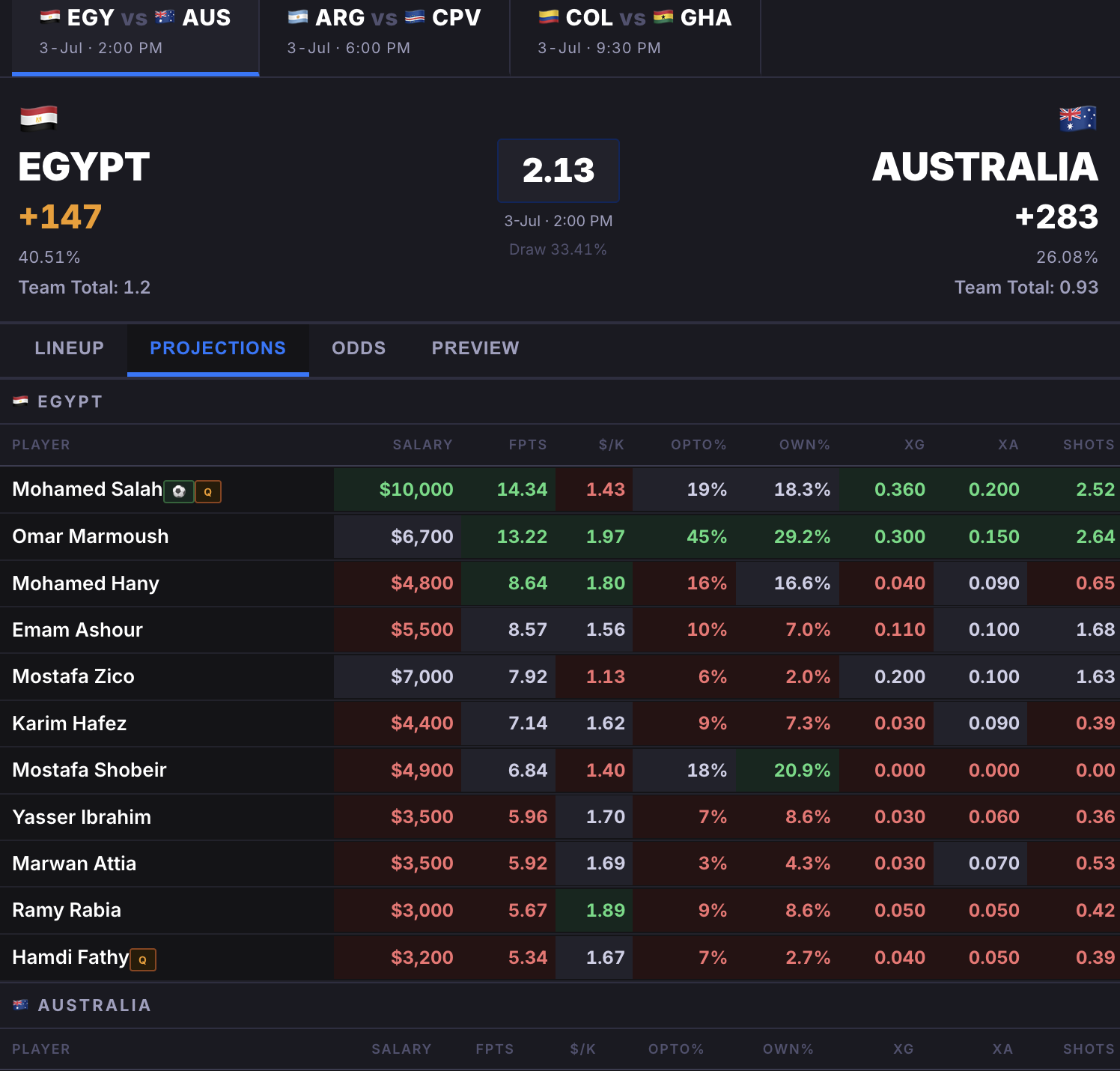Viewport: 1120px width, 1071px height.
Task: Open the PREVIEW tab
Action: [475, 348]
